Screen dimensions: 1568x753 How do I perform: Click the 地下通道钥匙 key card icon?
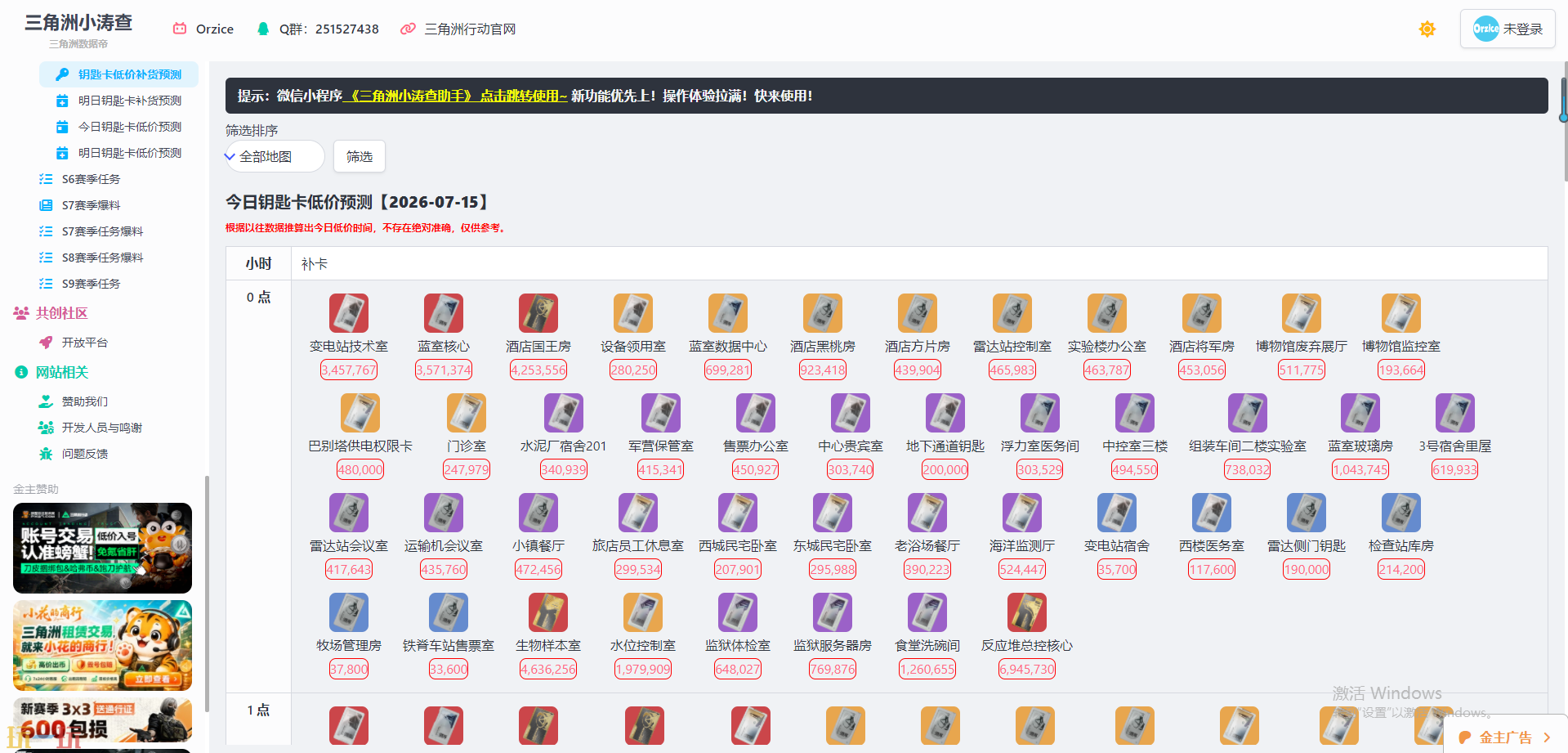tap(945, 413)
